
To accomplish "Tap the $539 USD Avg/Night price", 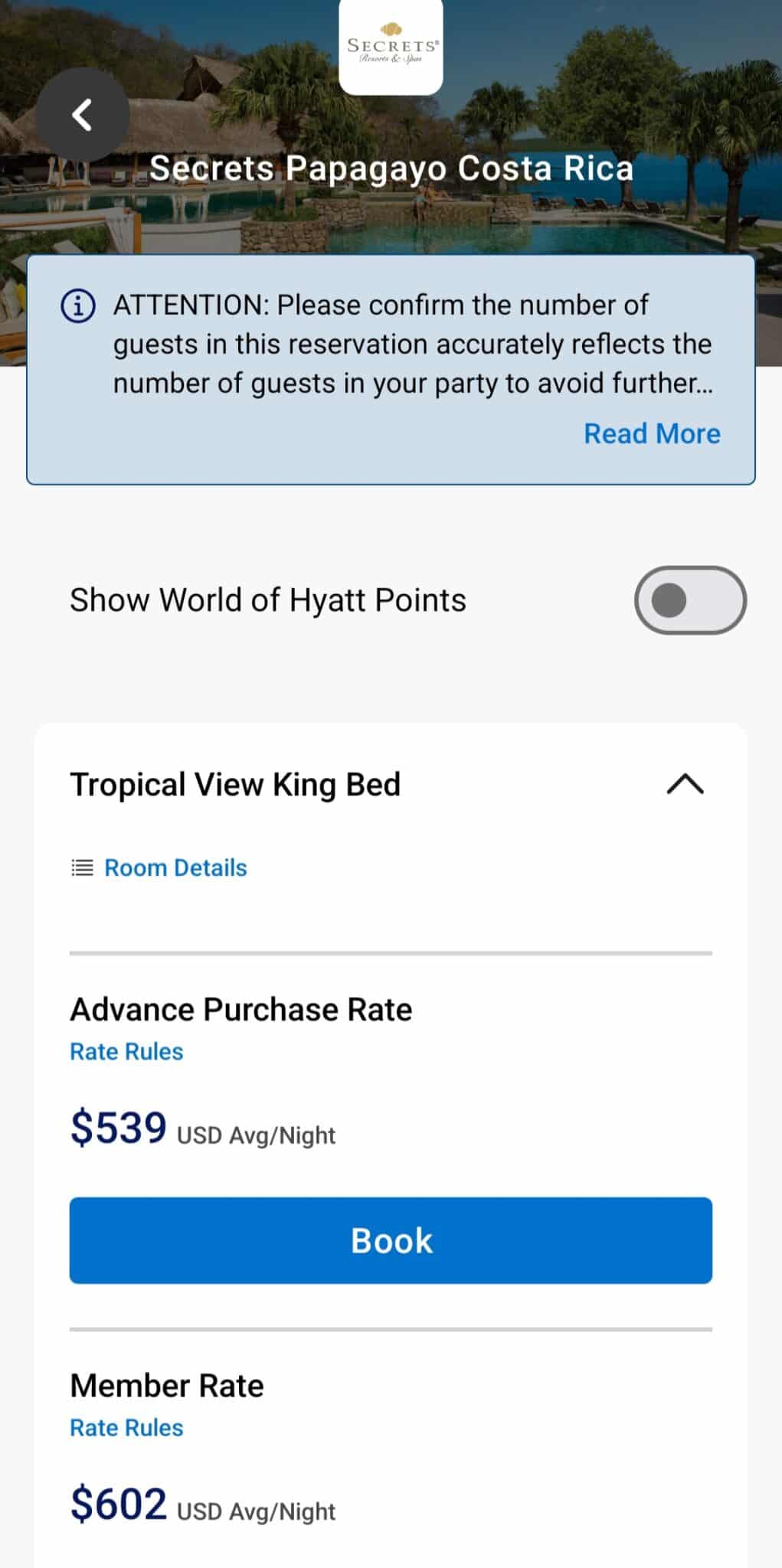I will point(203,1129).
